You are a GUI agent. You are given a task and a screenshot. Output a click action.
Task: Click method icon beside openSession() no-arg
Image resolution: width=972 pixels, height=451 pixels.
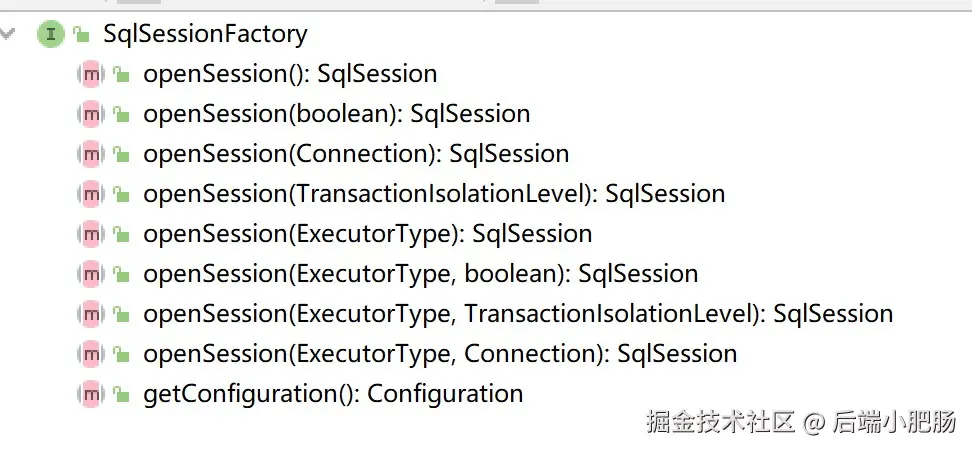91,74
